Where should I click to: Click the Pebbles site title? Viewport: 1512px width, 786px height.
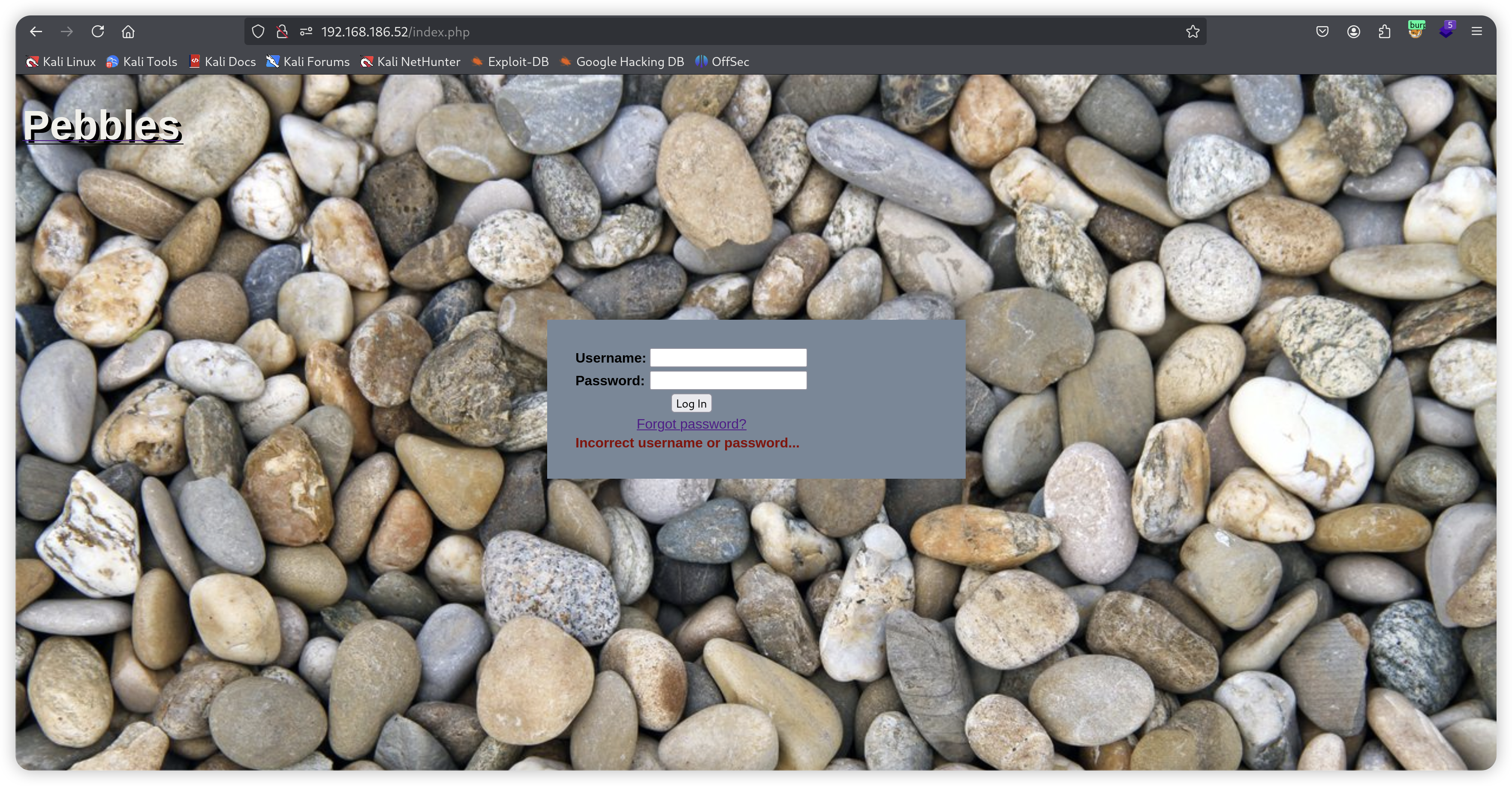tap(102, 126)
